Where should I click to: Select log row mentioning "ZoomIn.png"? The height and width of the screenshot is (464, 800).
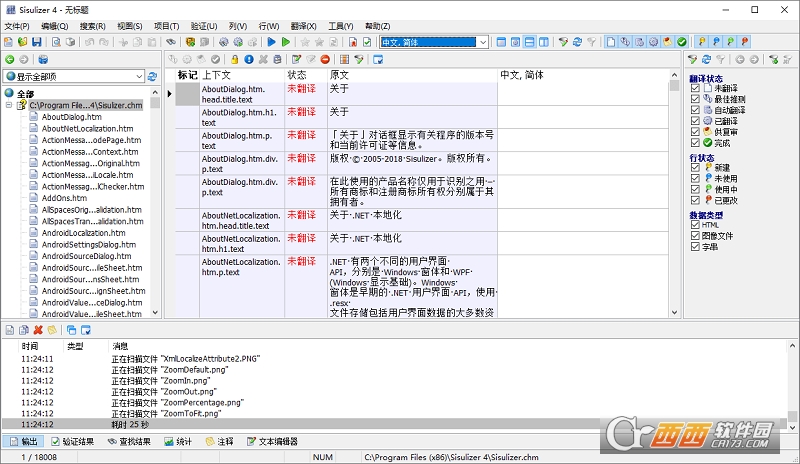click(394, 381)
